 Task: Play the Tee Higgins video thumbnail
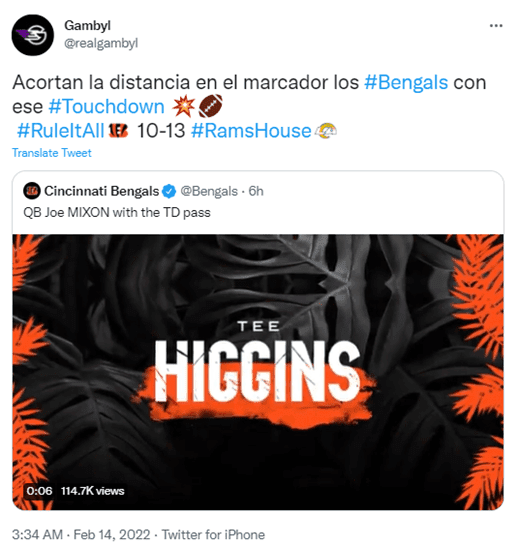[x=258, y=372]
